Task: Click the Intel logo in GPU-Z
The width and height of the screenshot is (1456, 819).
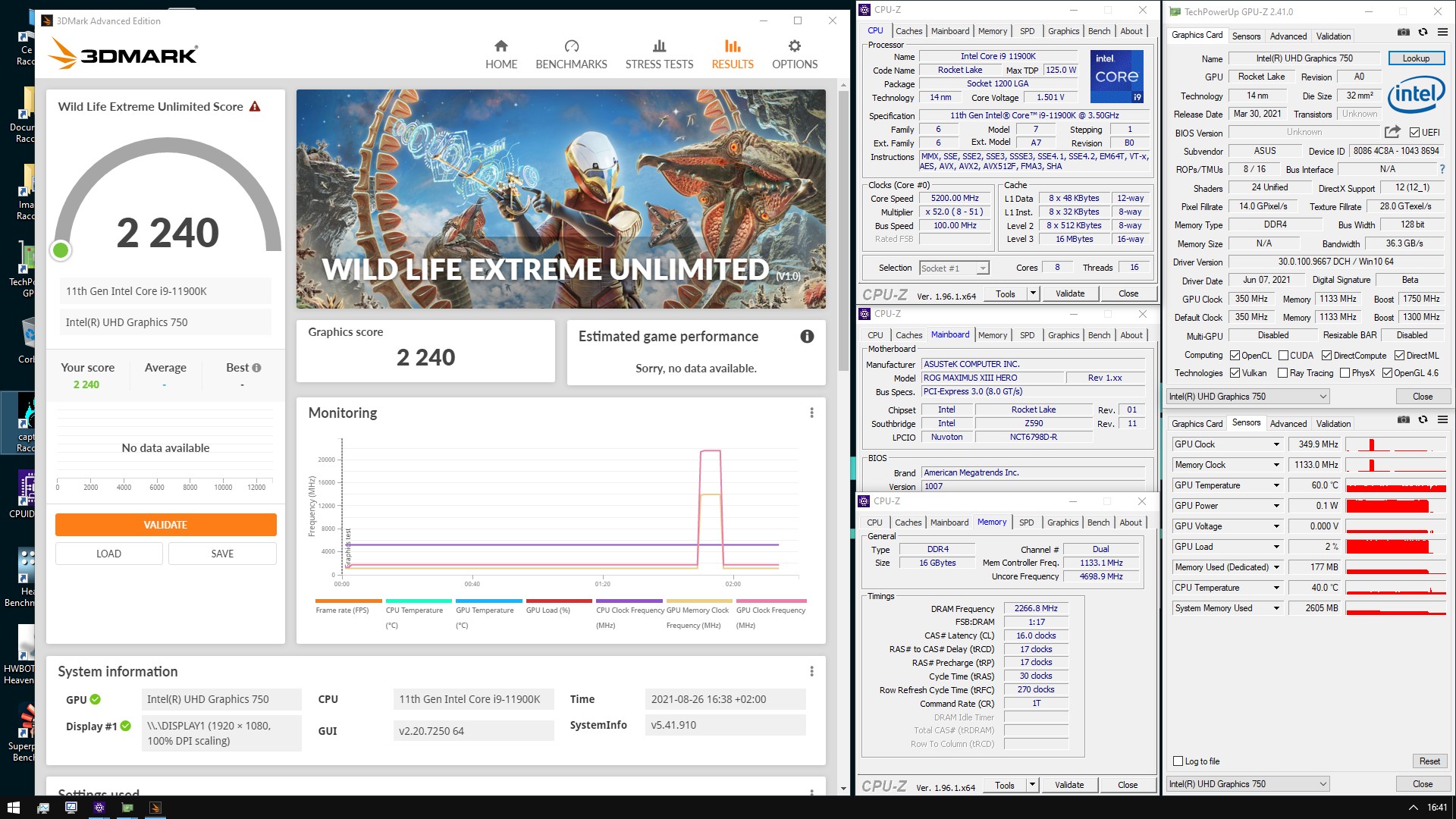Action: [1416, 95]
